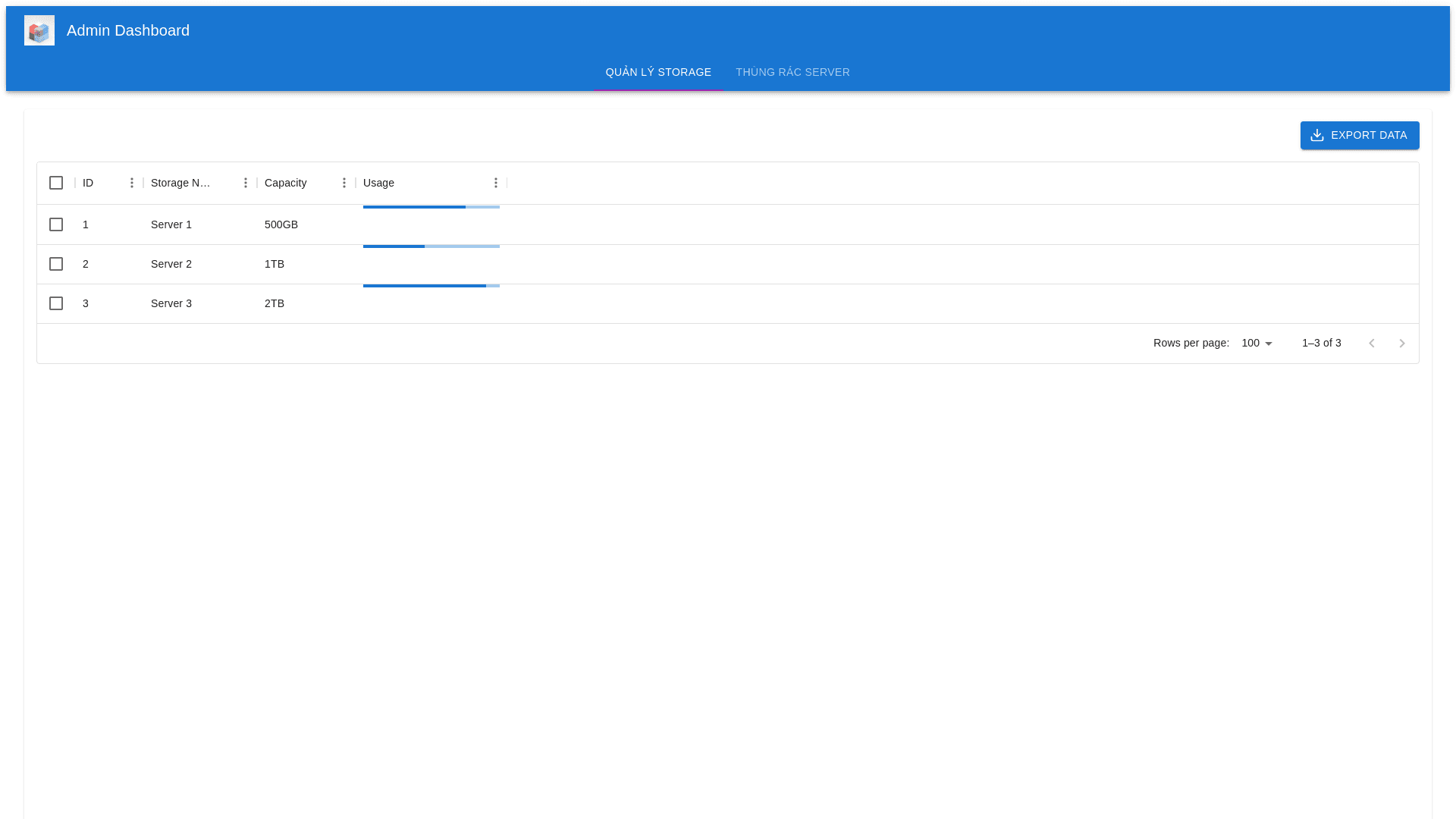Sort by the Usage column header
Image resolution: width=1456 pixels, height=819 pixels.
coord(378,183)
